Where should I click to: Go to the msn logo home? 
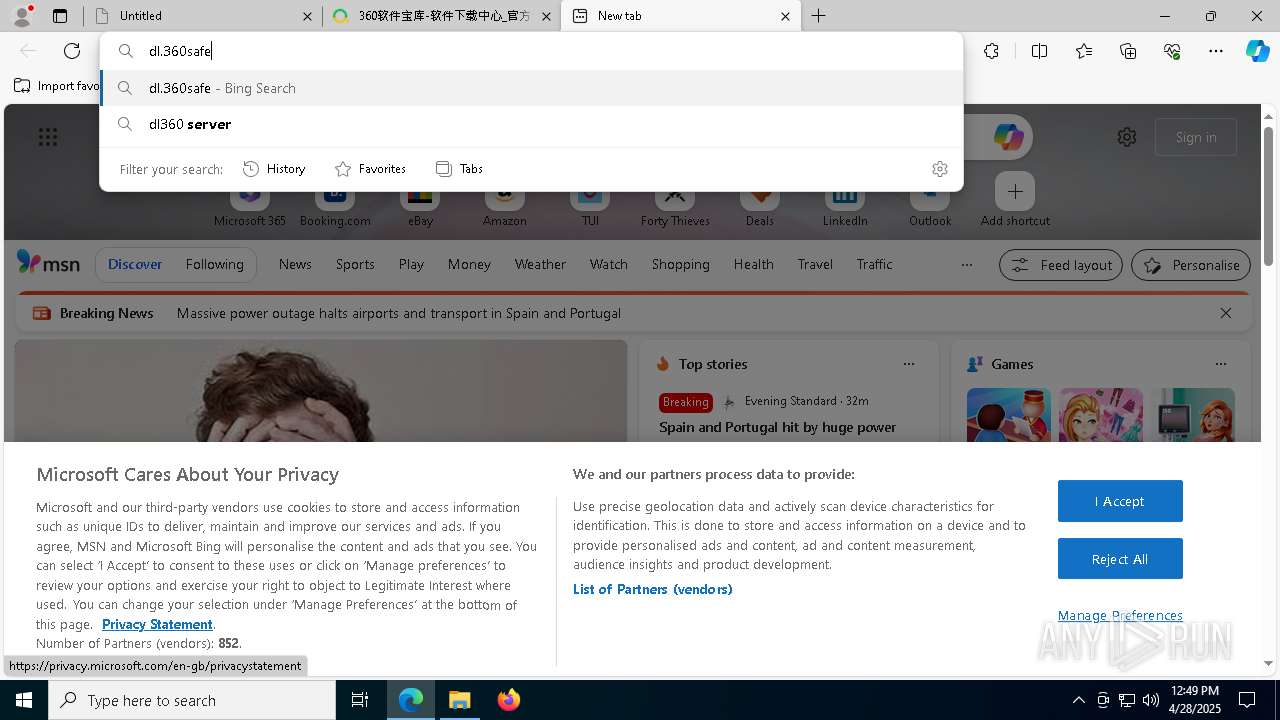[x=48, y=263]
